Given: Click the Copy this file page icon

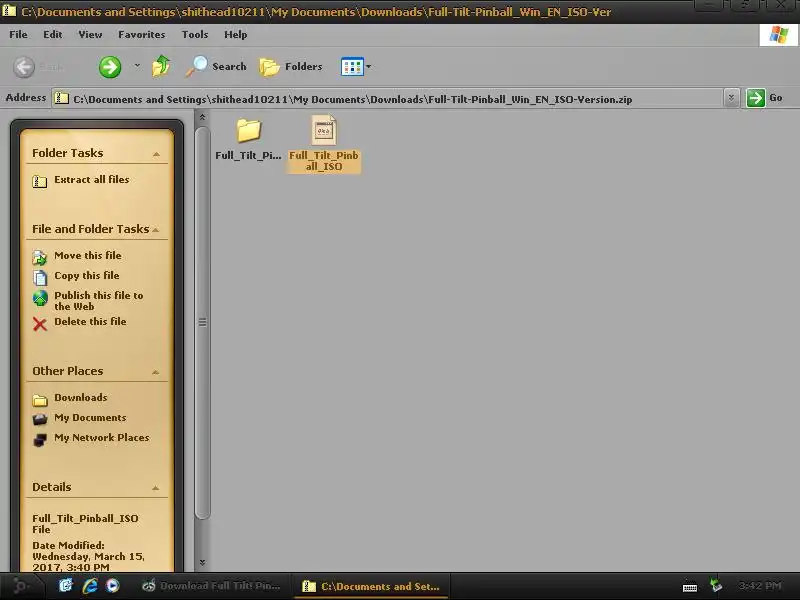Looking at the screenshot, I should point(40,277).
